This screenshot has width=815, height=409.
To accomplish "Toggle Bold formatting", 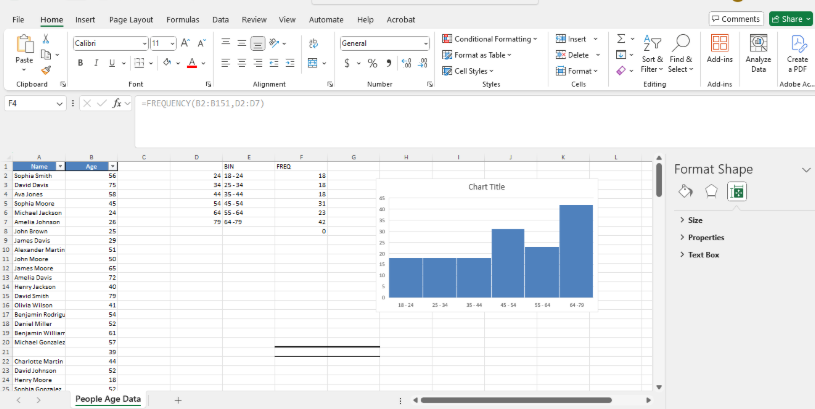I will 80,63.
